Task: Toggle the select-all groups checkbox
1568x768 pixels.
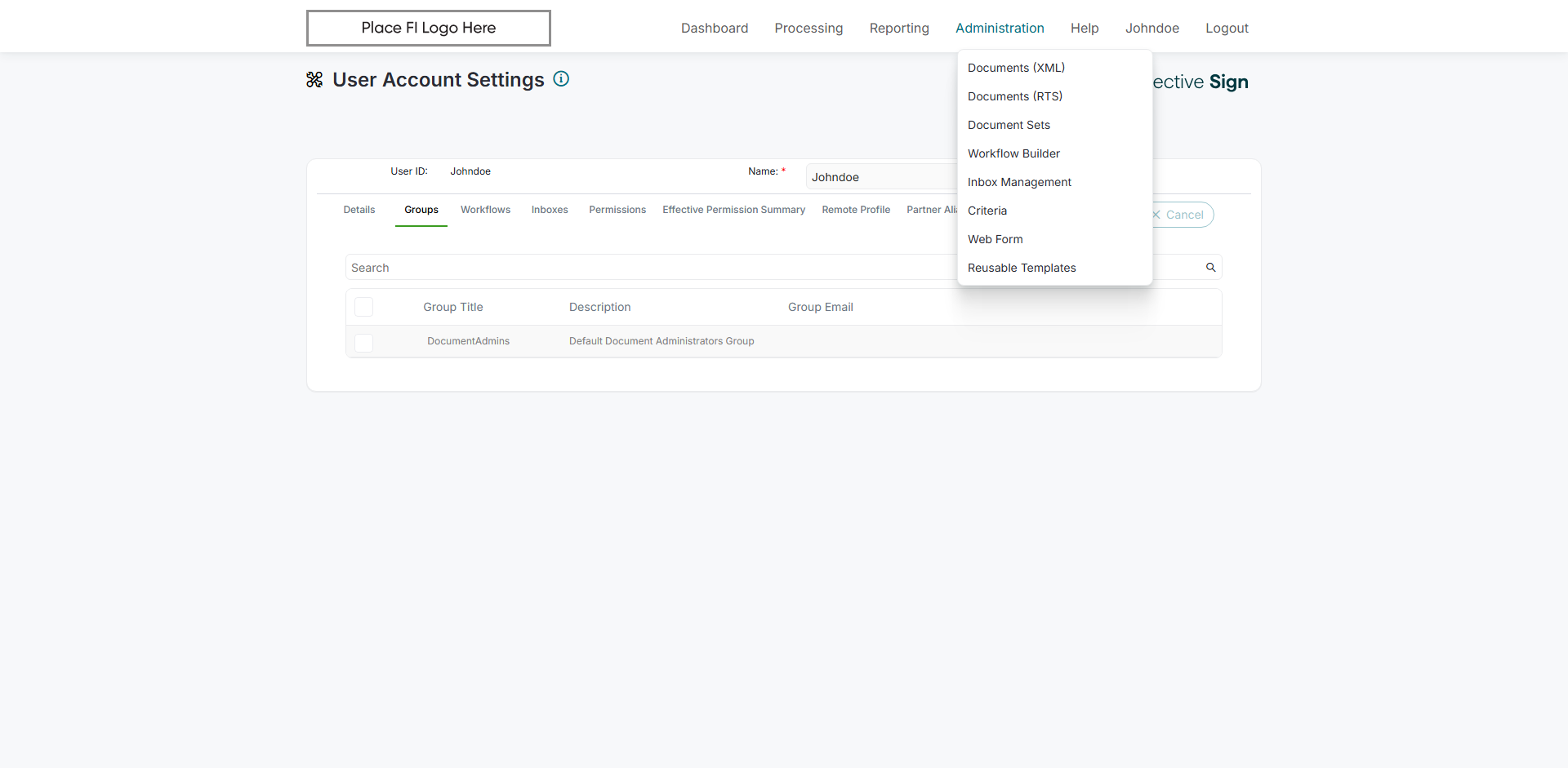Action: click(364, 307)
